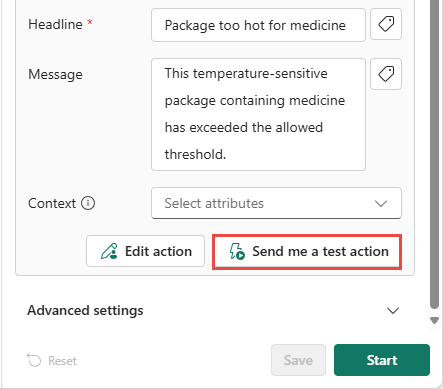Click the Save button
The width and height of the screenshot is (443, 389).
(x=298, y=360)
